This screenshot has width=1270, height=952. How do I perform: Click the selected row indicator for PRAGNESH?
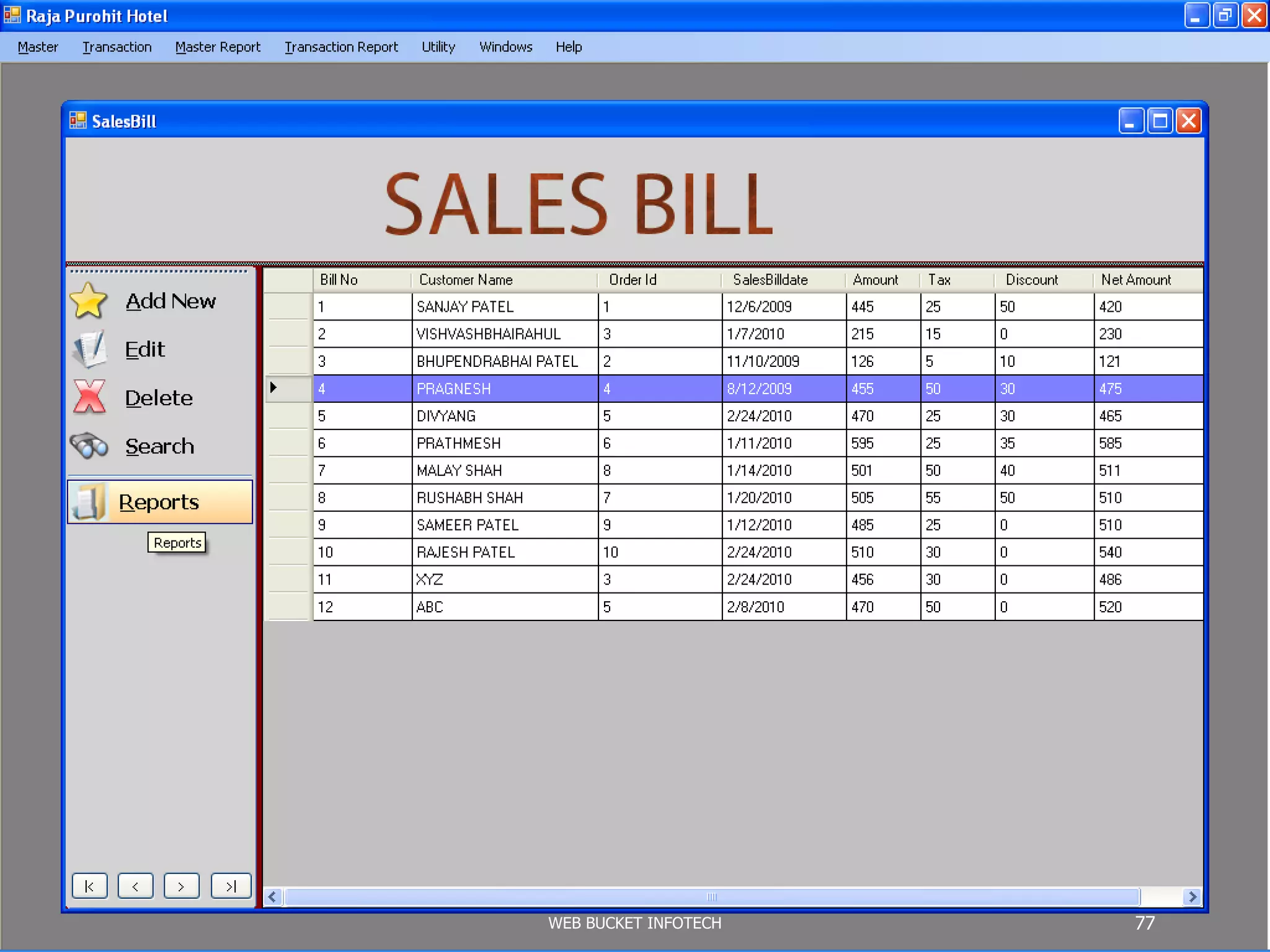[289, 389]
